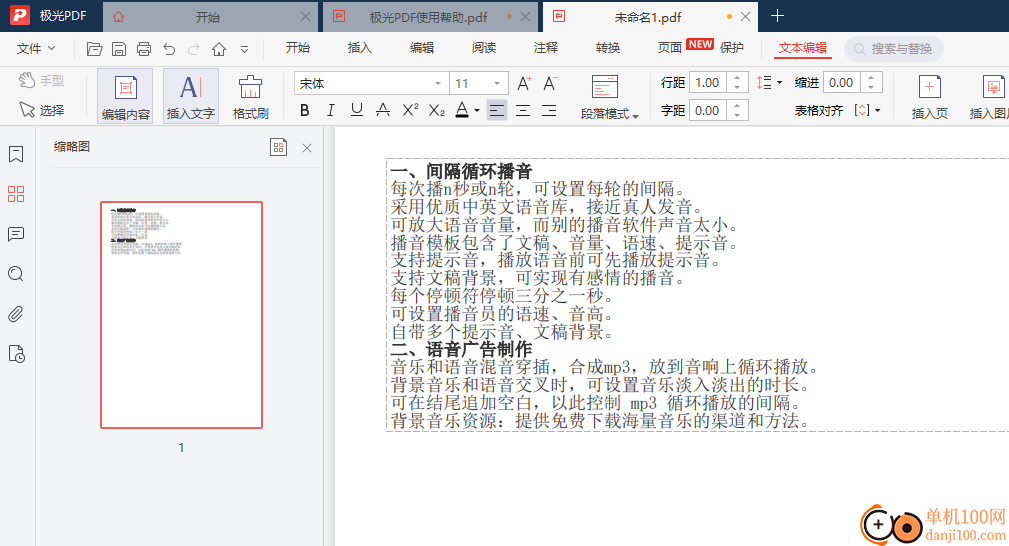Open the comments sidebar panel
Screen dimensions: 1009x546
(x=16, y=234)
